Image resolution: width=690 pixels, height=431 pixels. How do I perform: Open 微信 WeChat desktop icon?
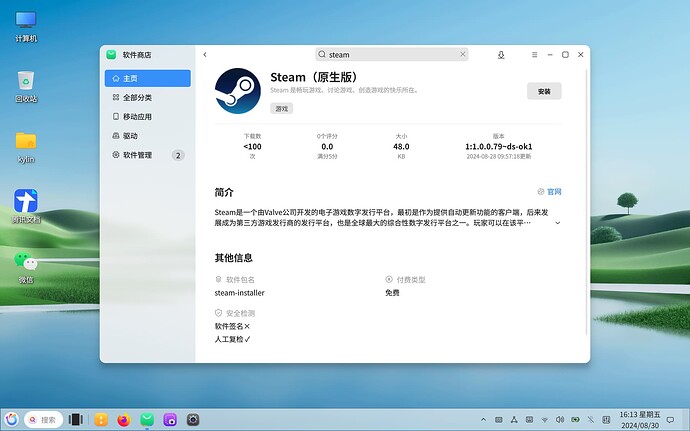click(26, 267)
